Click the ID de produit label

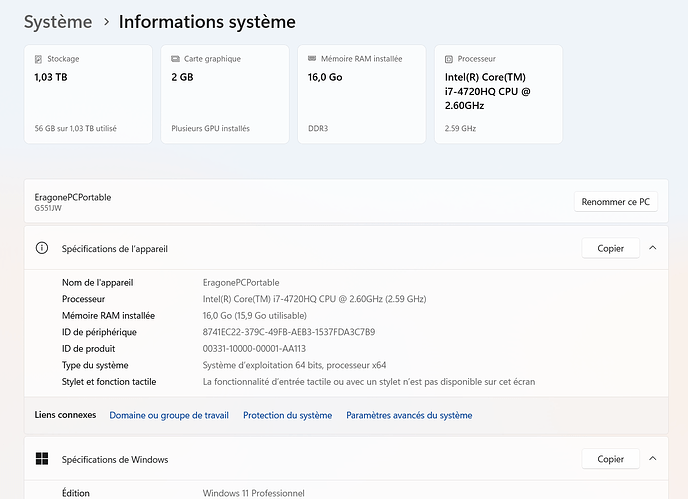pyautogui.click(x=88, y=349)
